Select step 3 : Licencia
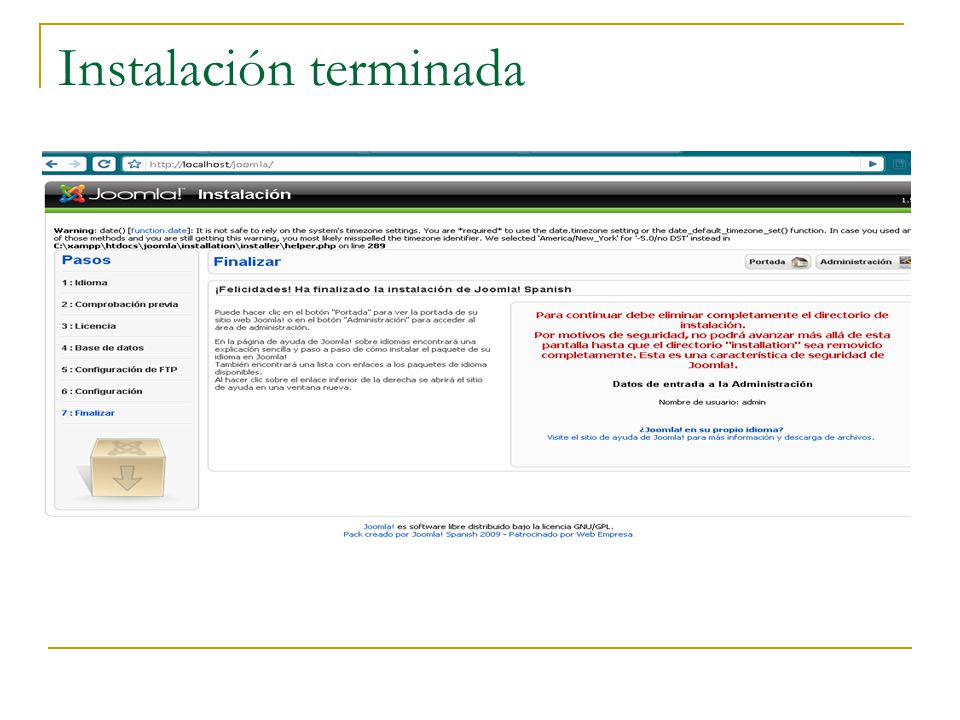Image resolution: width=960 pixels, height=720 pixels. [88, 326]
